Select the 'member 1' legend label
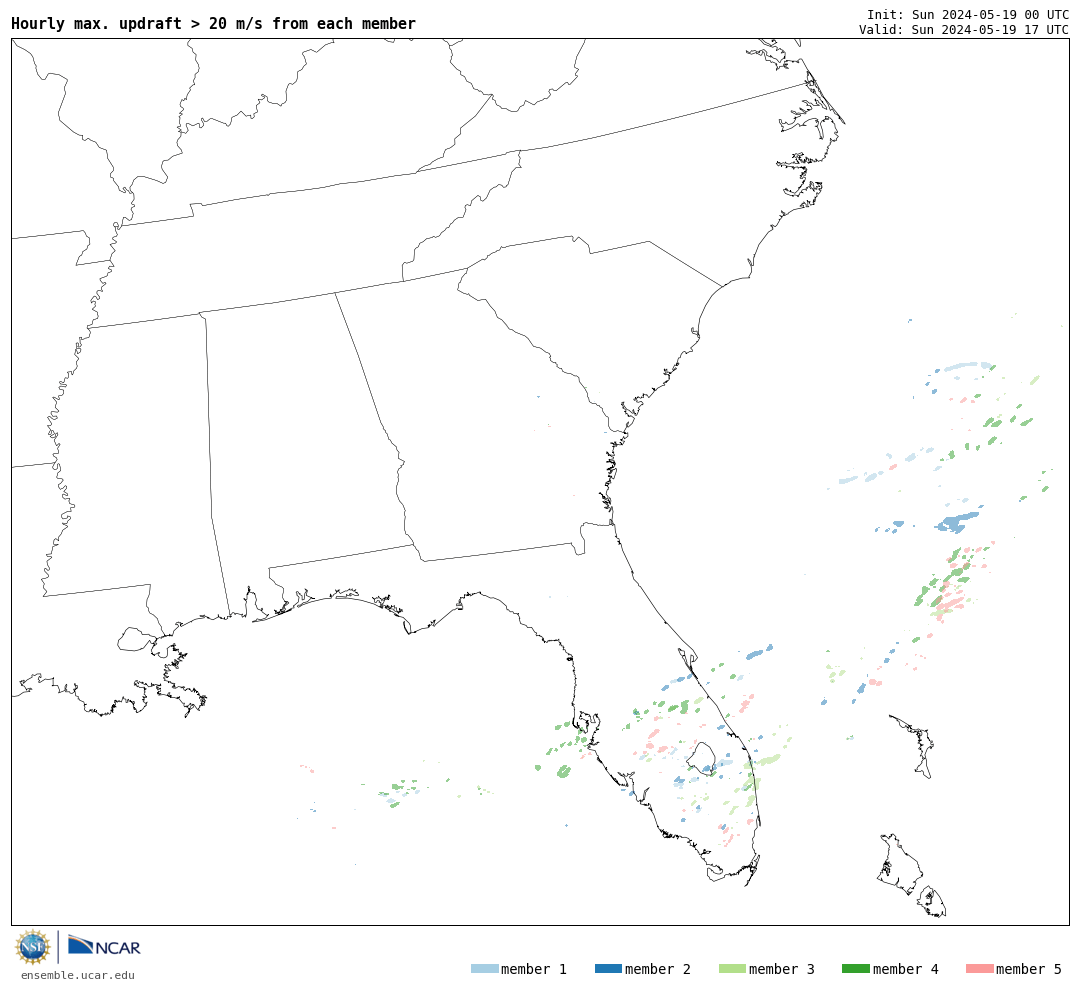 (x=534, y=969)
